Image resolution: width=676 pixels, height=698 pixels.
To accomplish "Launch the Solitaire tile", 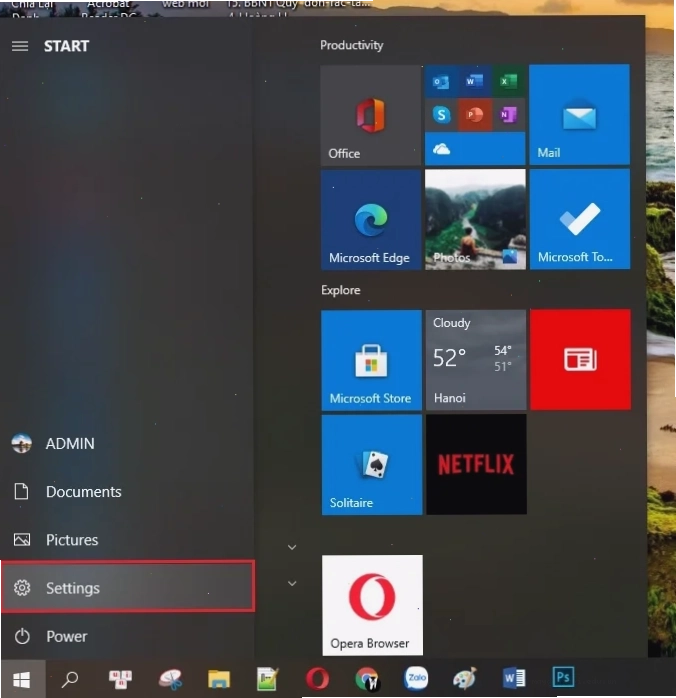I will [372, 465].
